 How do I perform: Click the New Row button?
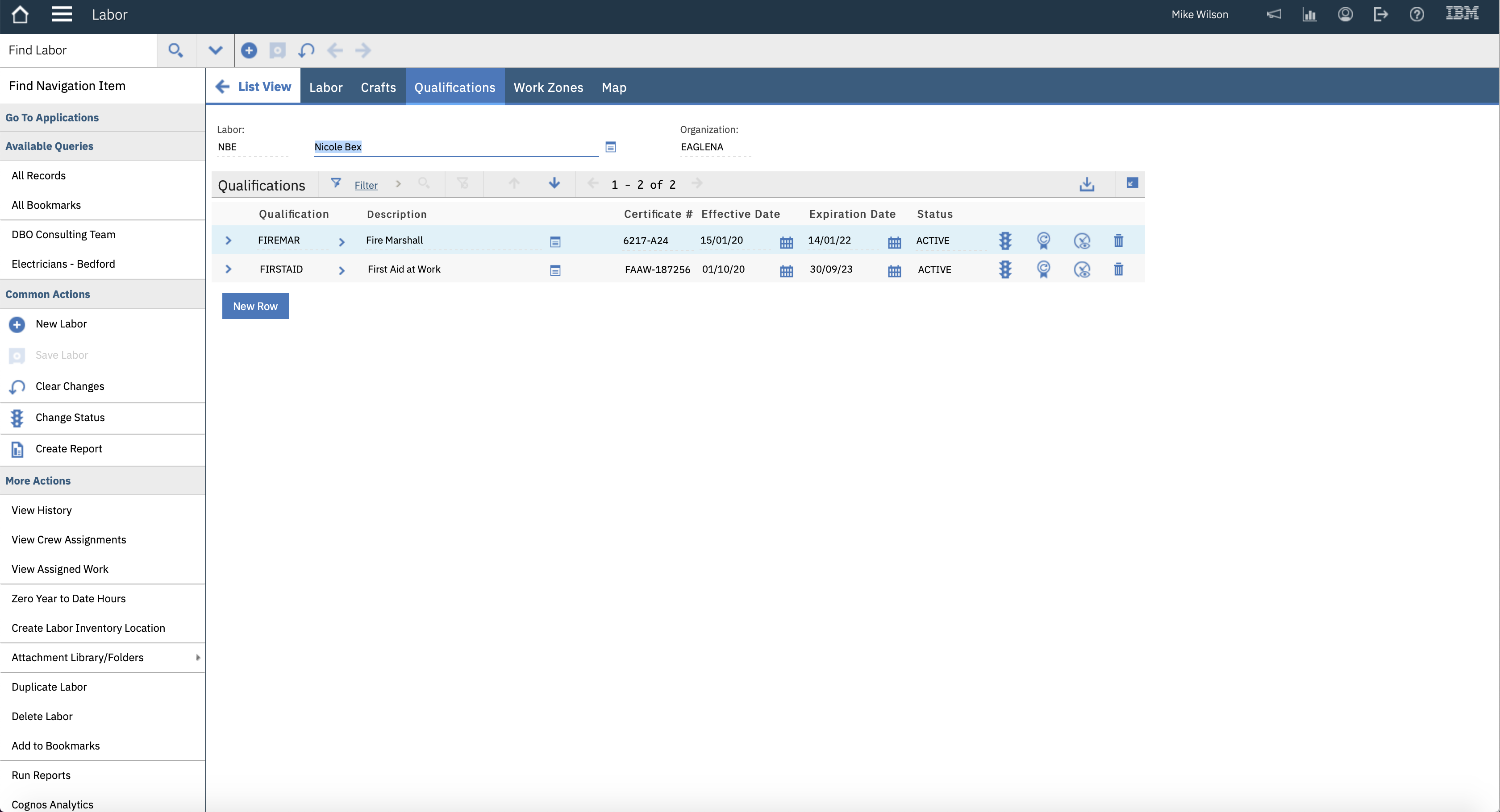pyautogui.click(x=255, y=306)
